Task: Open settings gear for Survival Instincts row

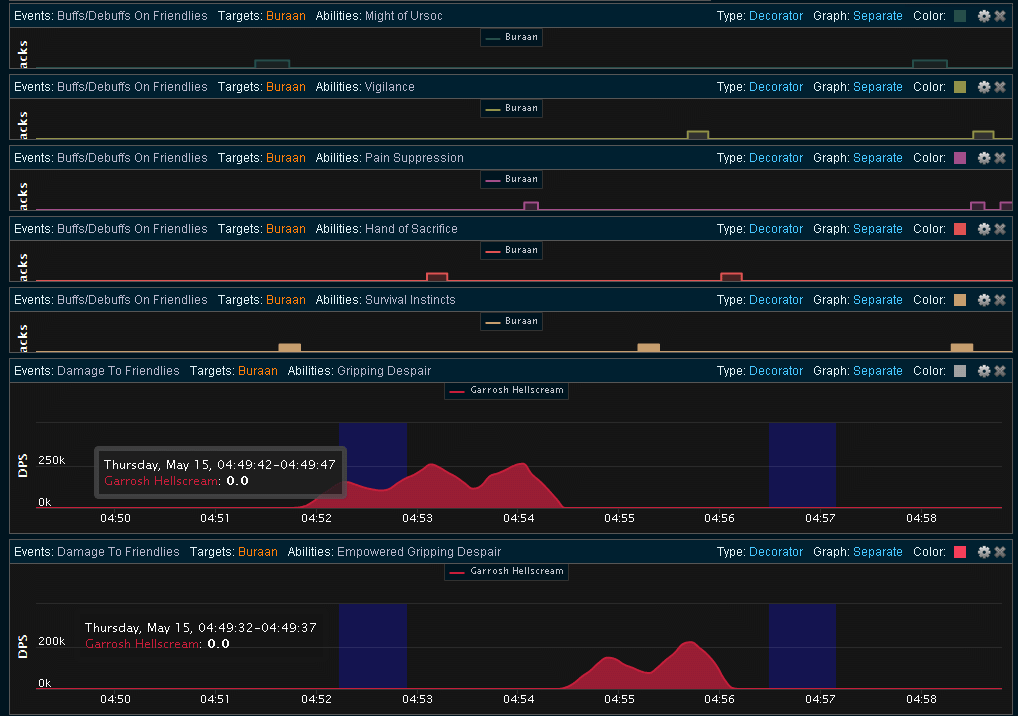Action: tap(984, 300)
